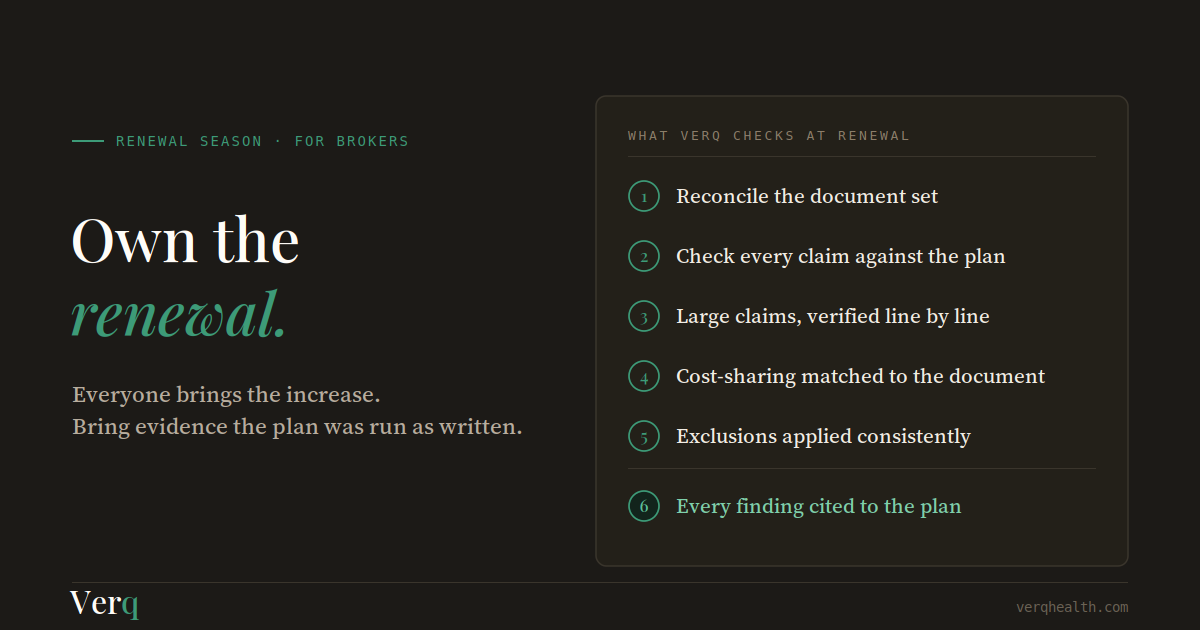1200x630 pixels.
Task: Click 'Everyone brings the increase.' line
Action: [x=226, y=395]
